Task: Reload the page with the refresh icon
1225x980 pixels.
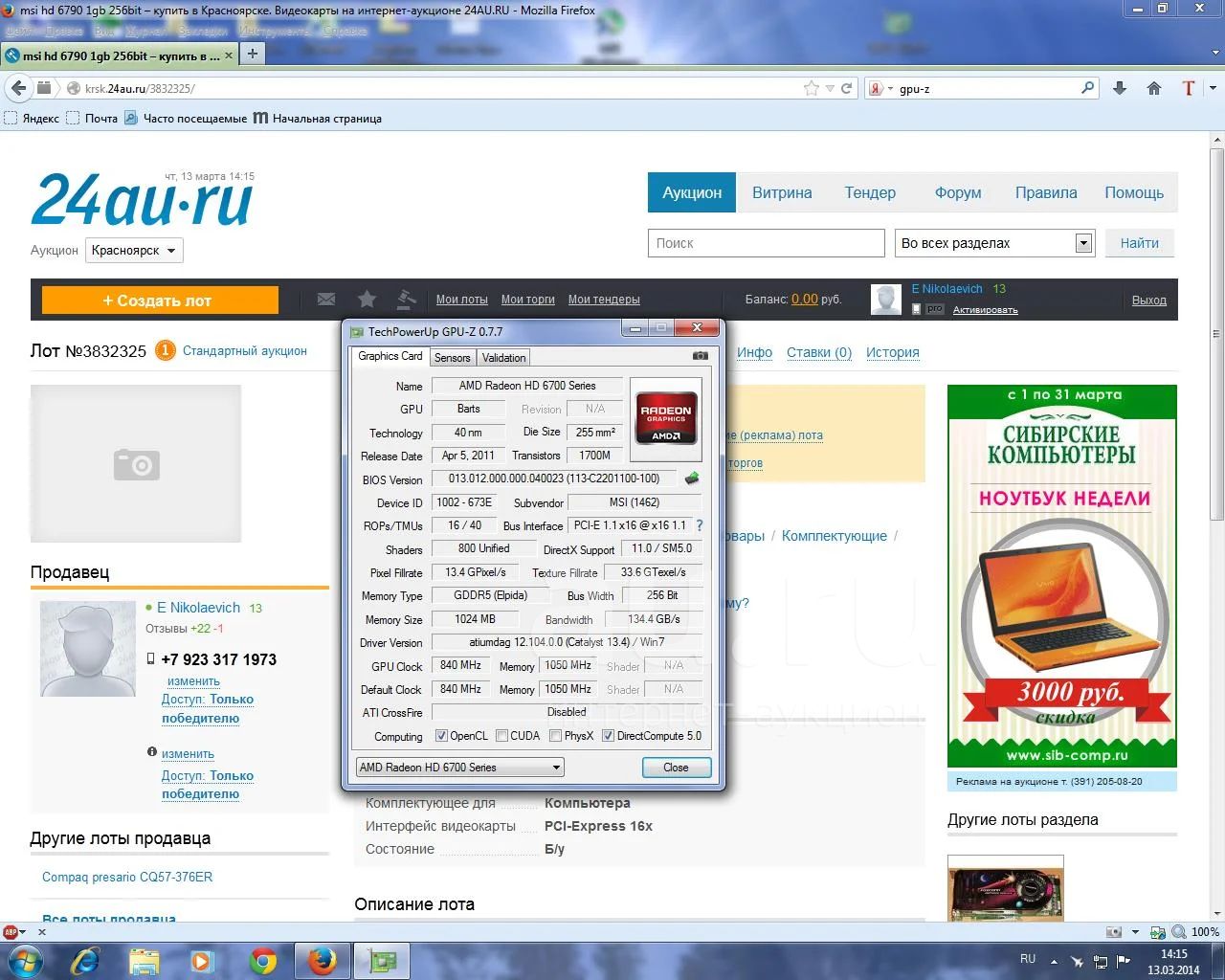Action: [x=847, y=88]
